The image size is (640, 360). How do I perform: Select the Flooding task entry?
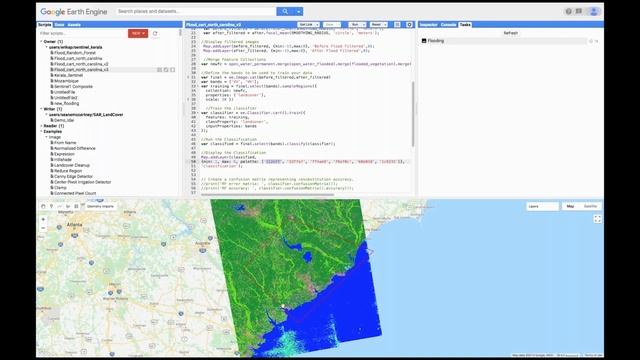point(504,41)
